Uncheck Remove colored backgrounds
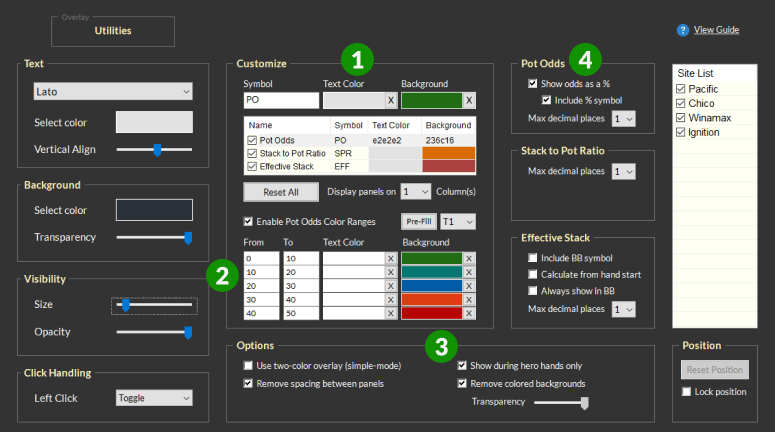Image resolution: width=775 pixels, height=432 pixels. (x=462, y=384)
